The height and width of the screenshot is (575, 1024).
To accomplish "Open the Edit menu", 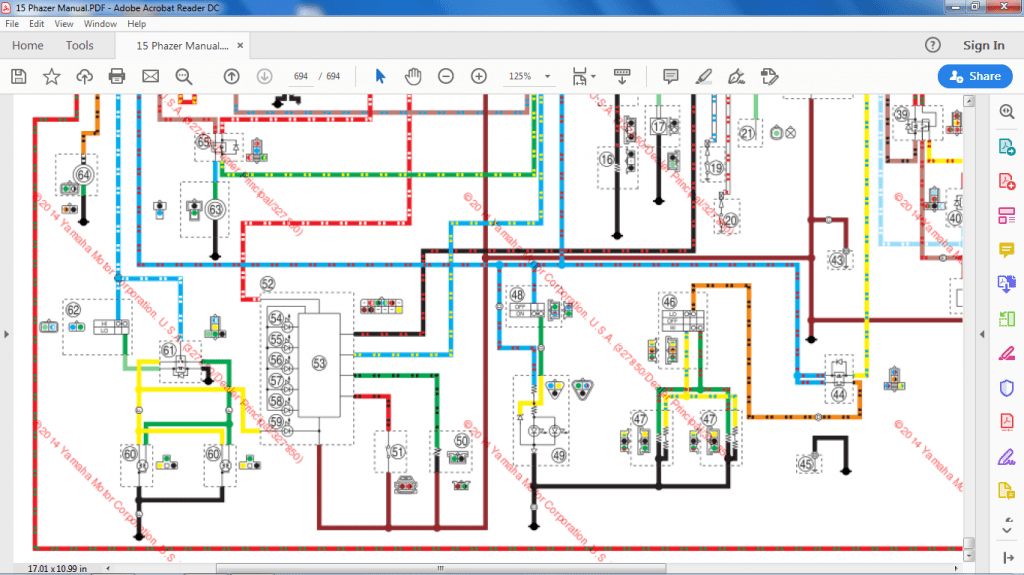I will pyautogui.click(x=37, y=24).
